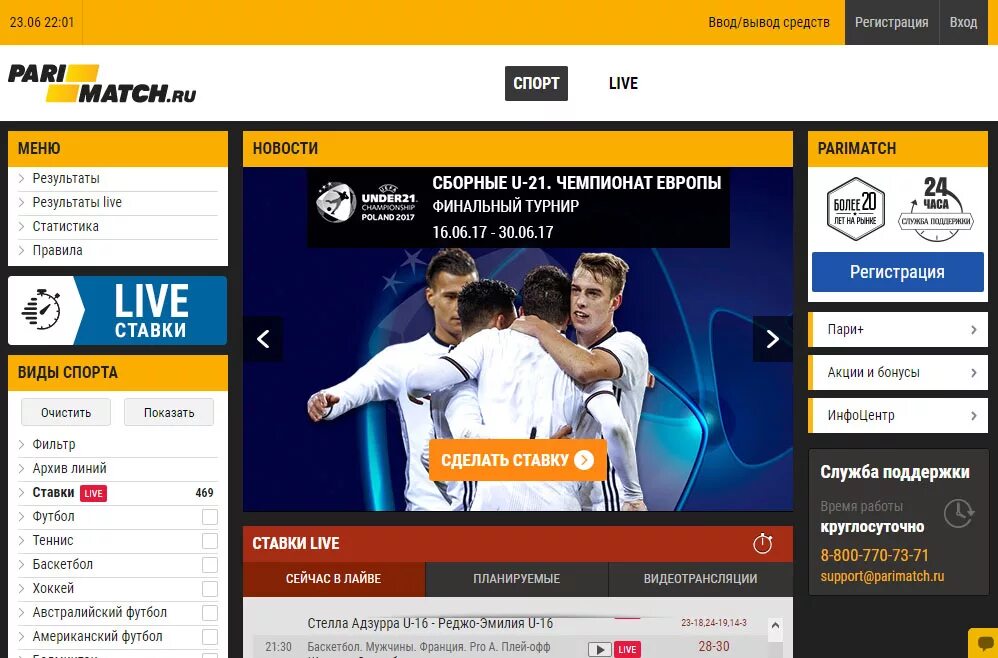Click the Показать button
Image resolution: width=998 pixels, height=658 pixels.
(x=169, y=412)
